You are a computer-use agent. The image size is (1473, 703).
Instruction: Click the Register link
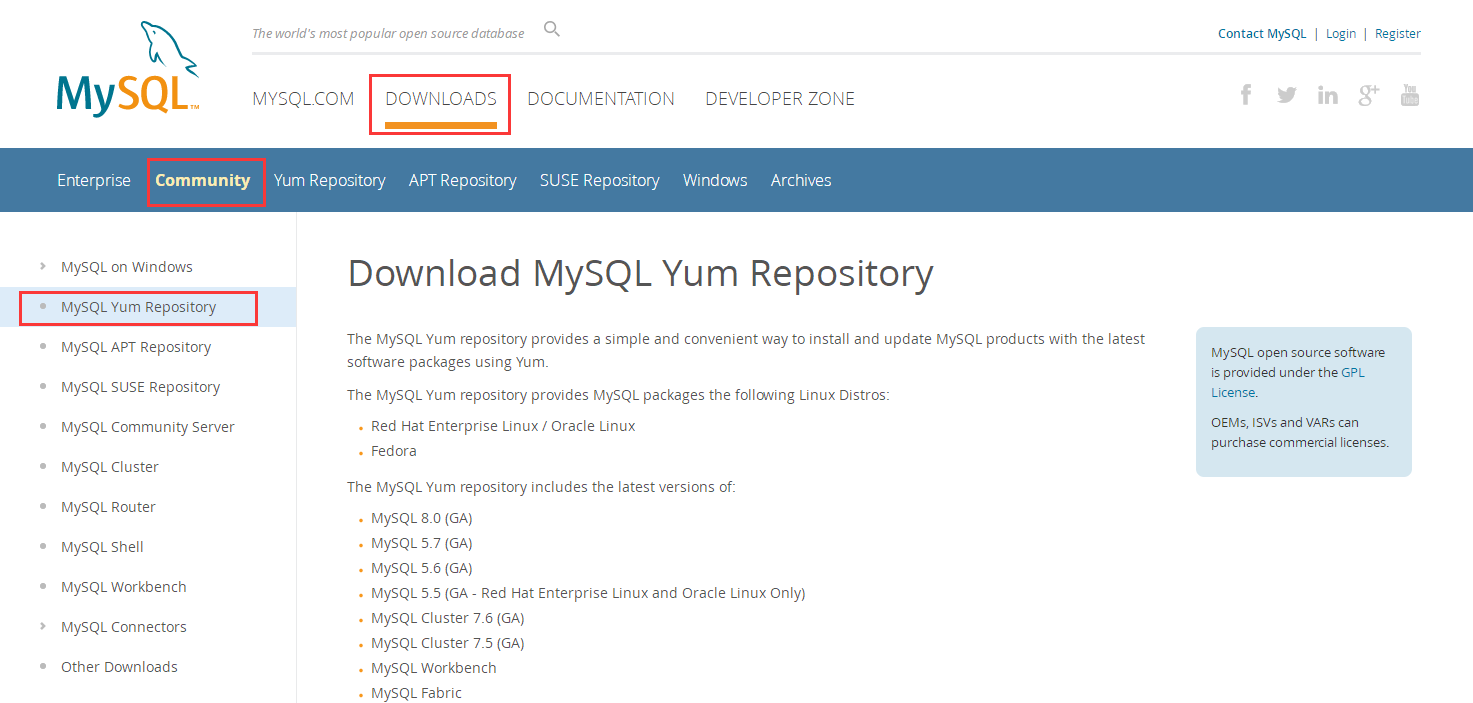click(x=1397, y=34)
